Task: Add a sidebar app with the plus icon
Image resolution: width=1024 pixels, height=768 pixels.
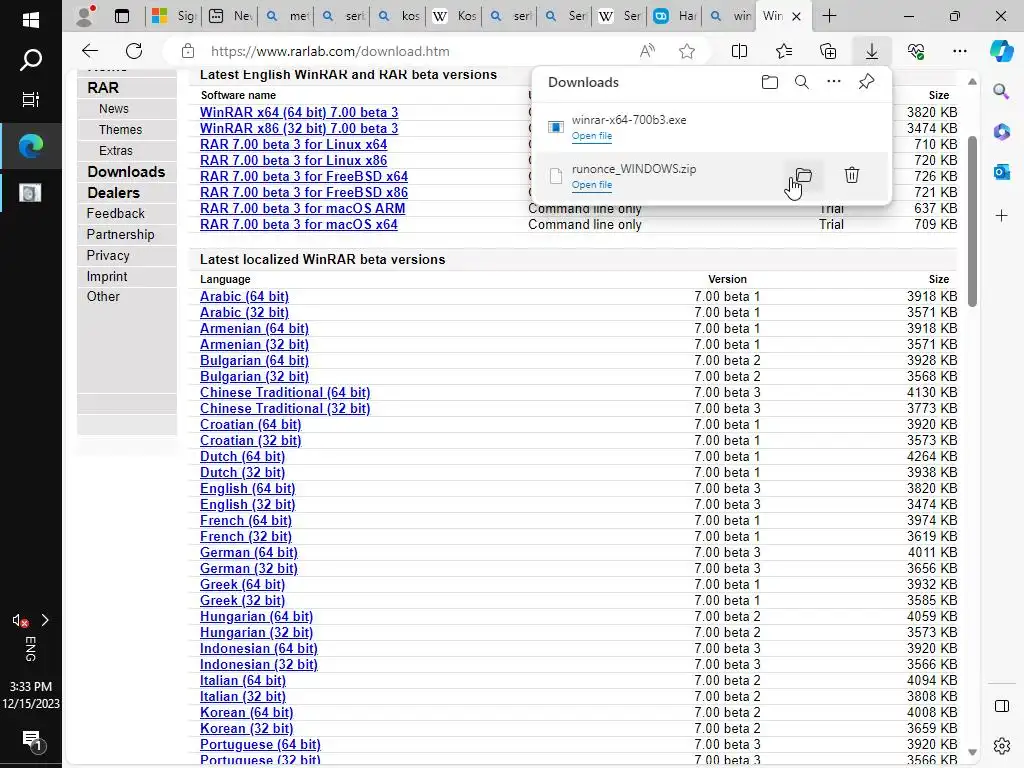Action: tap(1001, 216)
